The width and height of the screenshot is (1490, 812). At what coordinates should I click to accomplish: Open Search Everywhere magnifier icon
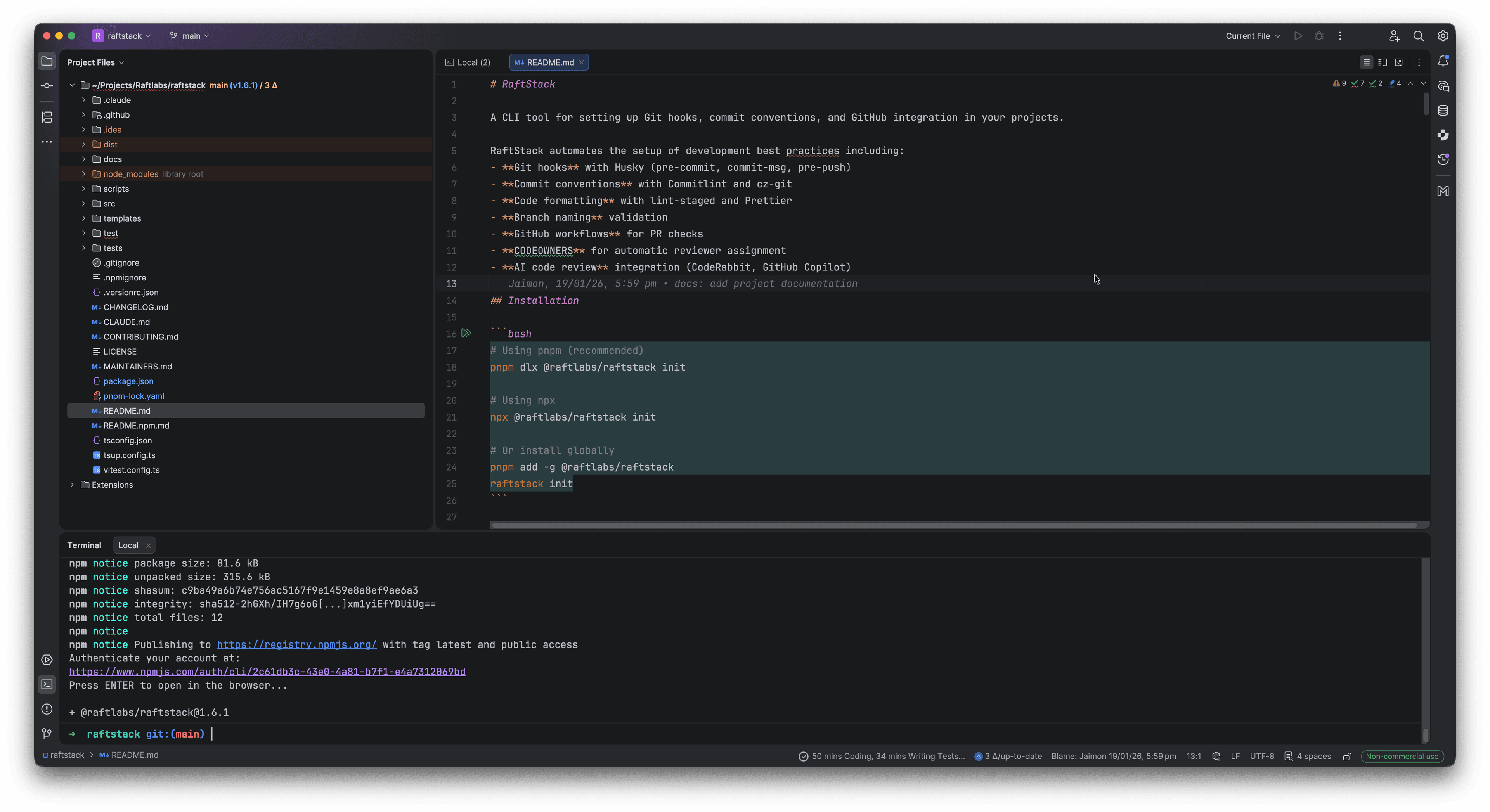[1418, 35]
